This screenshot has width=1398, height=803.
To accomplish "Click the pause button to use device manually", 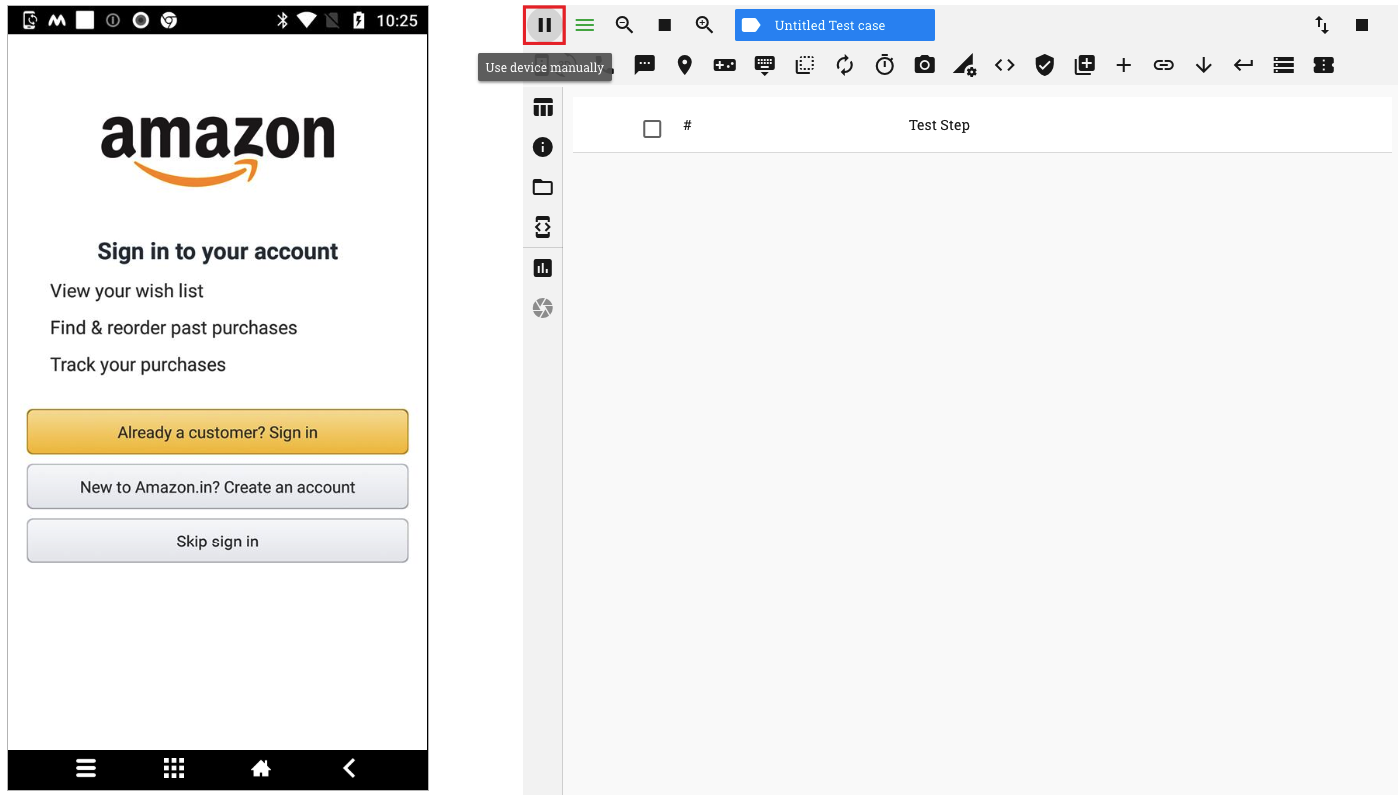I will [x=545, y=25].
